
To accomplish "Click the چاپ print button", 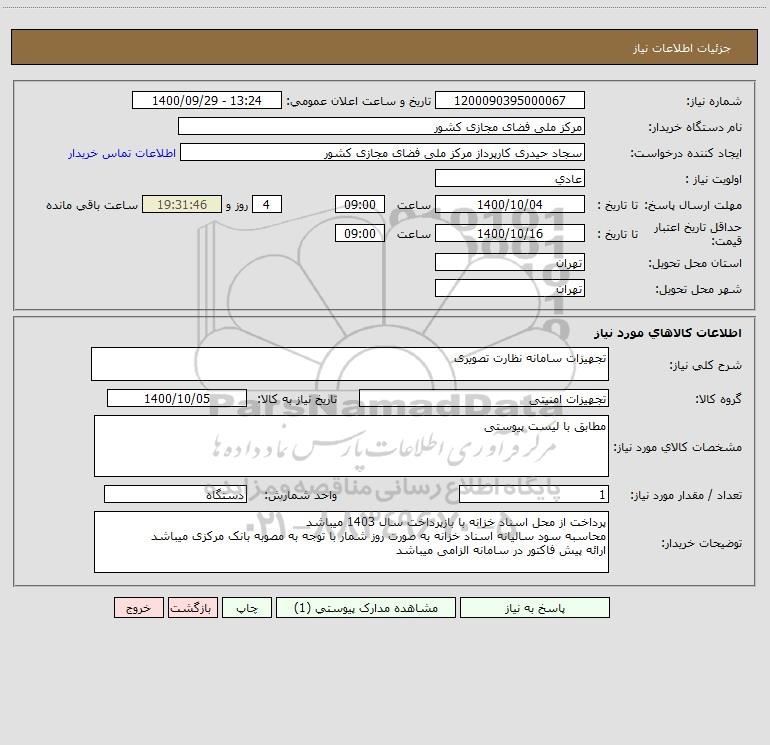I will click(247, 608).
